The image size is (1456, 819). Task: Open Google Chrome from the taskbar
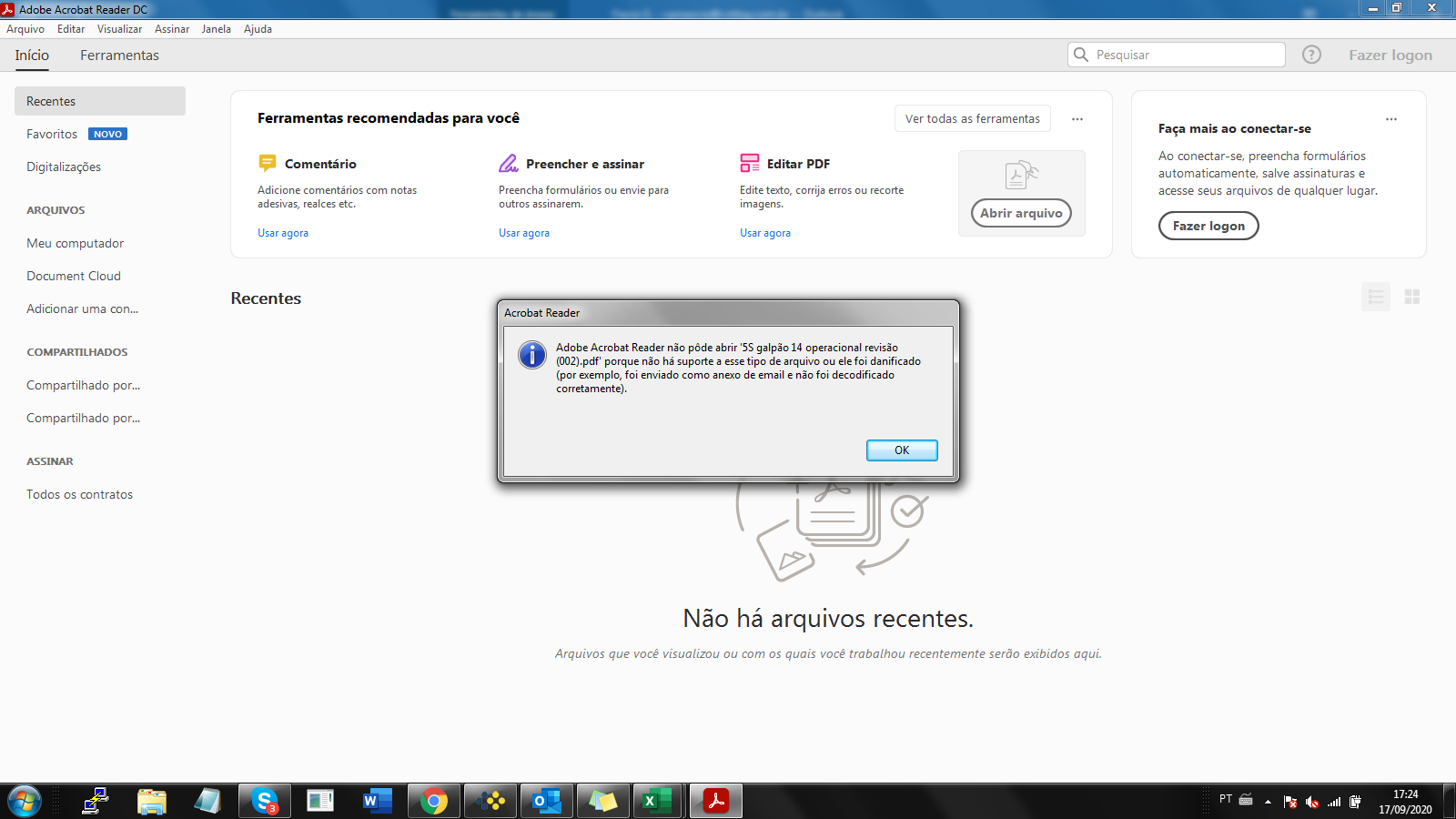click(x=434, y=802)
